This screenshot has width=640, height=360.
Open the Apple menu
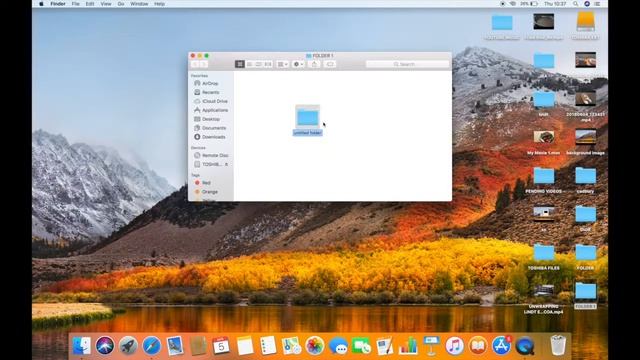(41, 4)
